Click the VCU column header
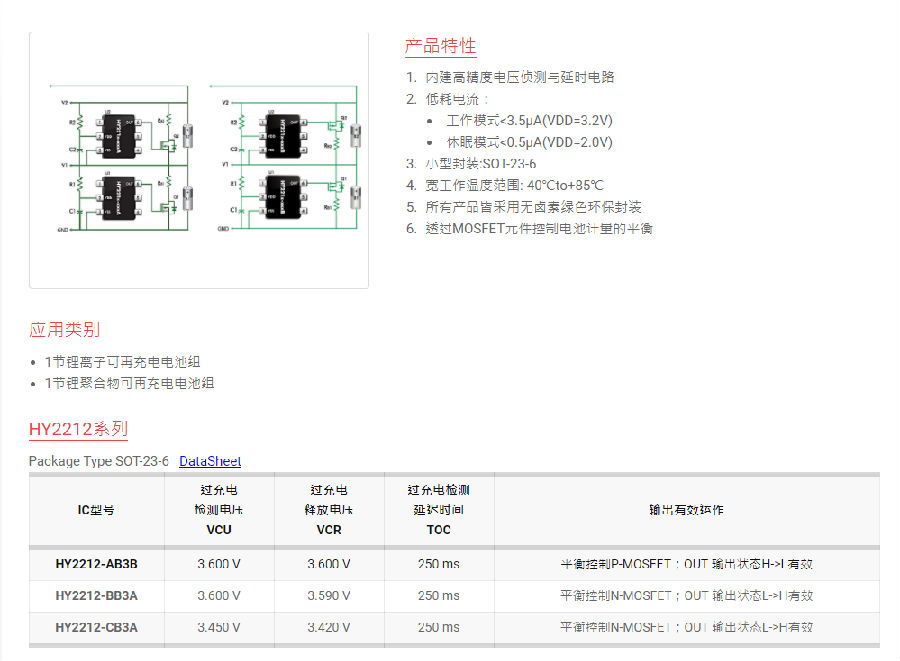The image size is (900, 661). point(219,510)
